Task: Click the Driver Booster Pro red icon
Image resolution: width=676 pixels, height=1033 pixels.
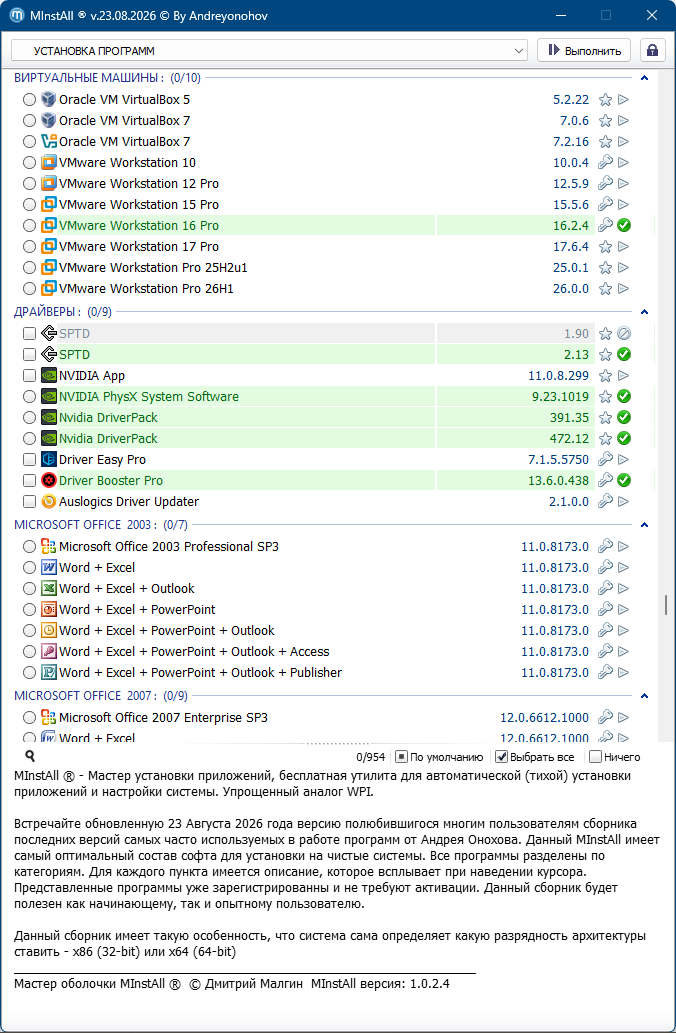Action: coord(48,480)
